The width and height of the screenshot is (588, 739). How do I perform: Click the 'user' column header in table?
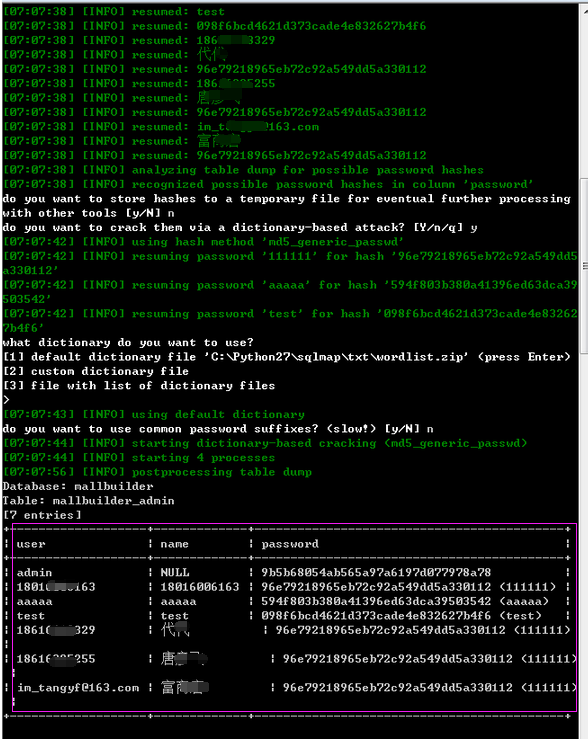click(x=31, y=544)
